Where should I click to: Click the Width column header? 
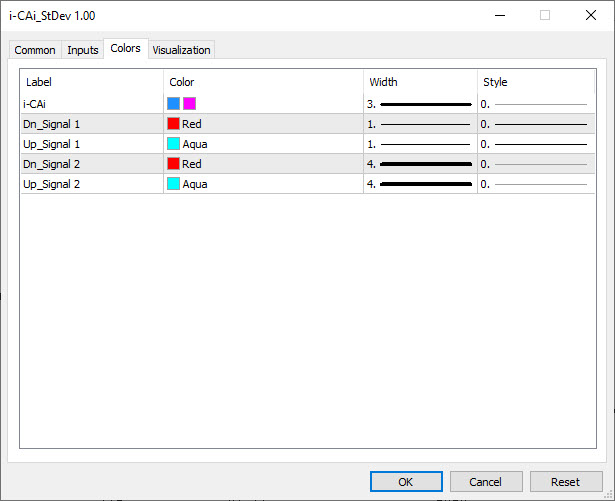tap(420, 82)
